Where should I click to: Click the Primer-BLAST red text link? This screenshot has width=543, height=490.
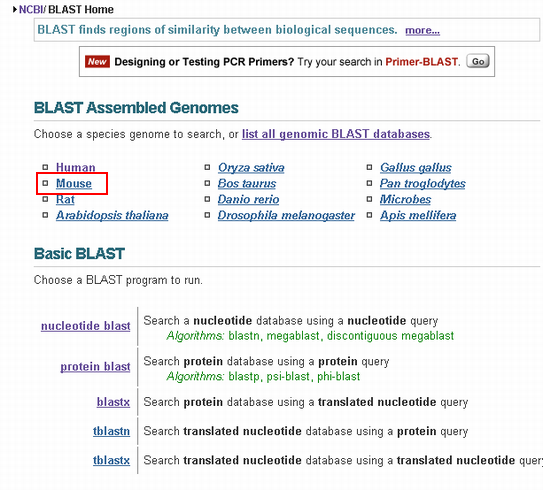pos(421,62)
